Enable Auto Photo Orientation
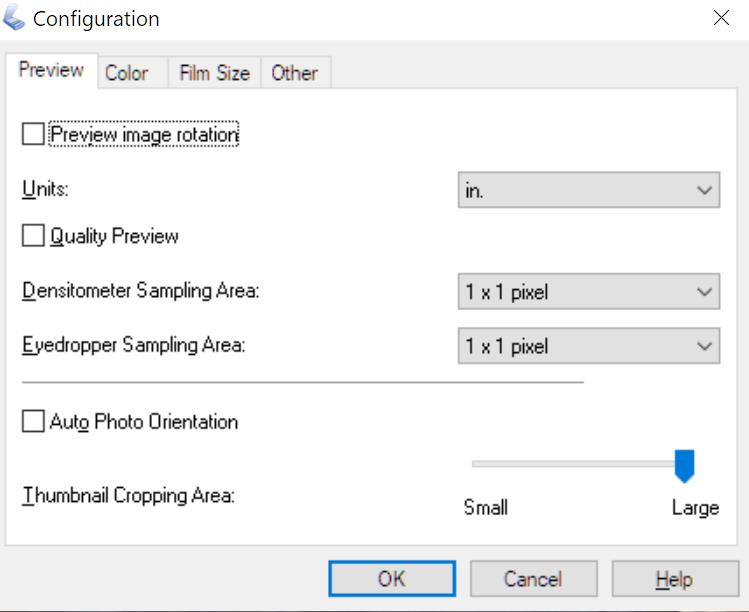 pyautogui.click(x=33, y=422)
